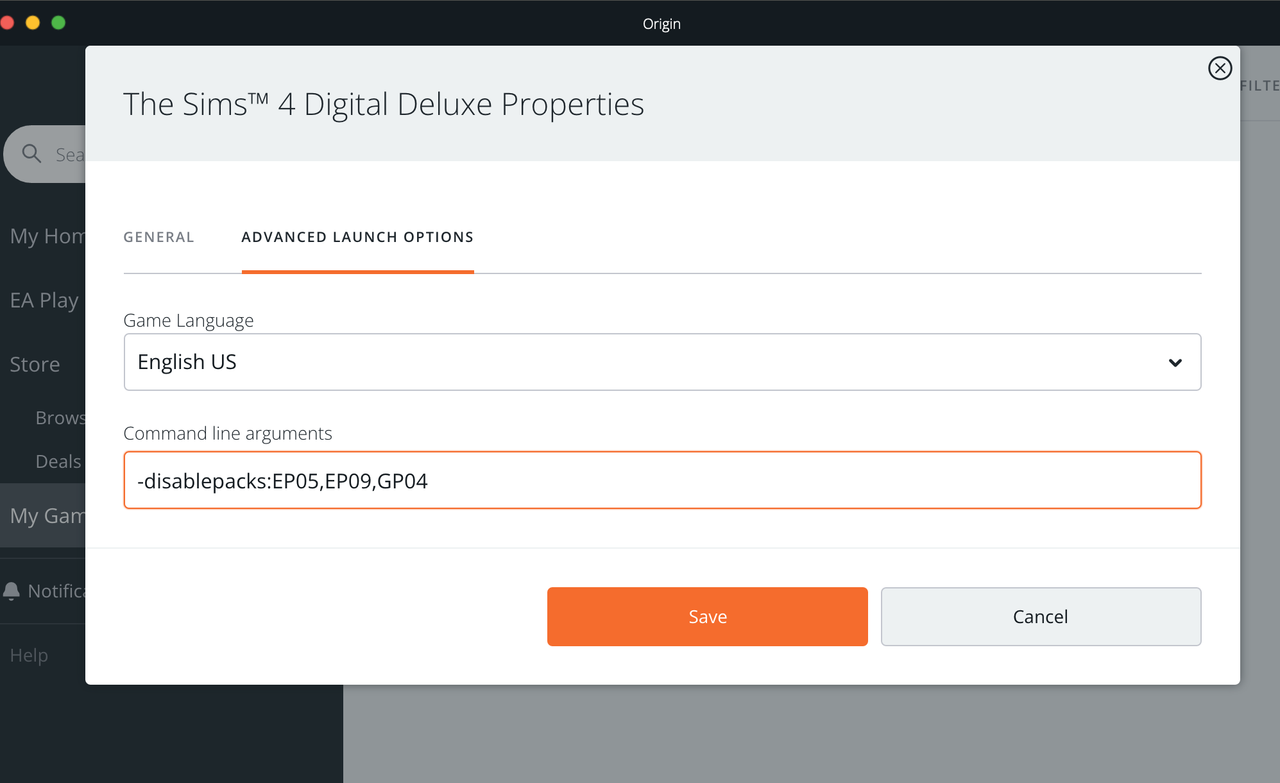
Task: Click the Command line arguments label
Action: tap(228, 433)
